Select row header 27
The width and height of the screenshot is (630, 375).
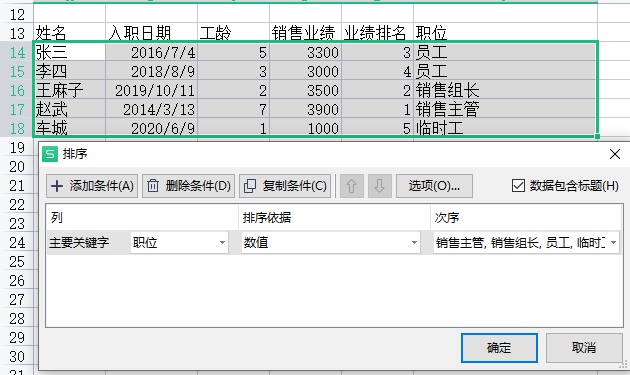[x=16, y=299]
